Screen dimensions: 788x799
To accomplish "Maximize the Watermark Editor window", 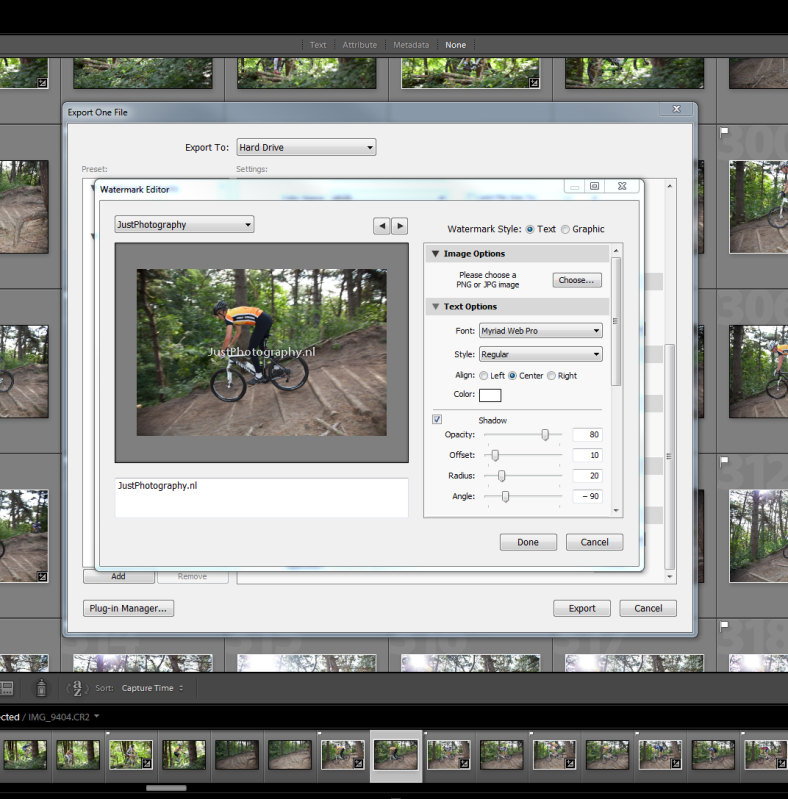I will (594, 186).
